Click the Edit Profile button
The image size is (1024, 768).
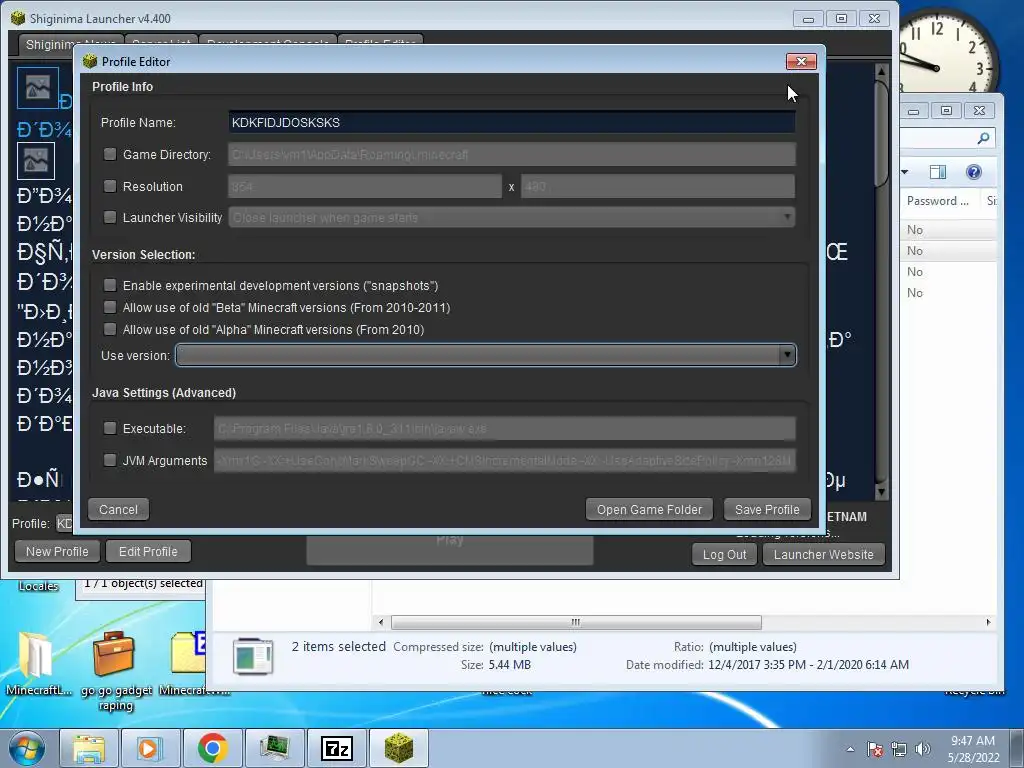click(148, 551)
